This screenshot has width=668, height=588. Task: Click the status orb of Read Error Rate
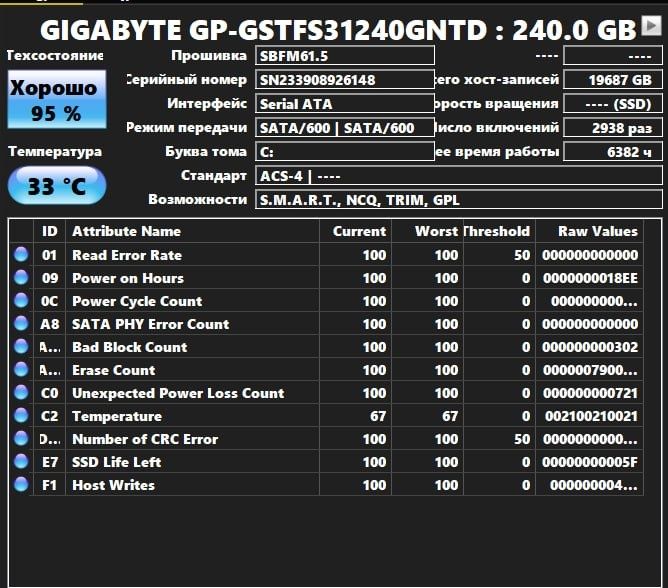click(x=21, y=254)
